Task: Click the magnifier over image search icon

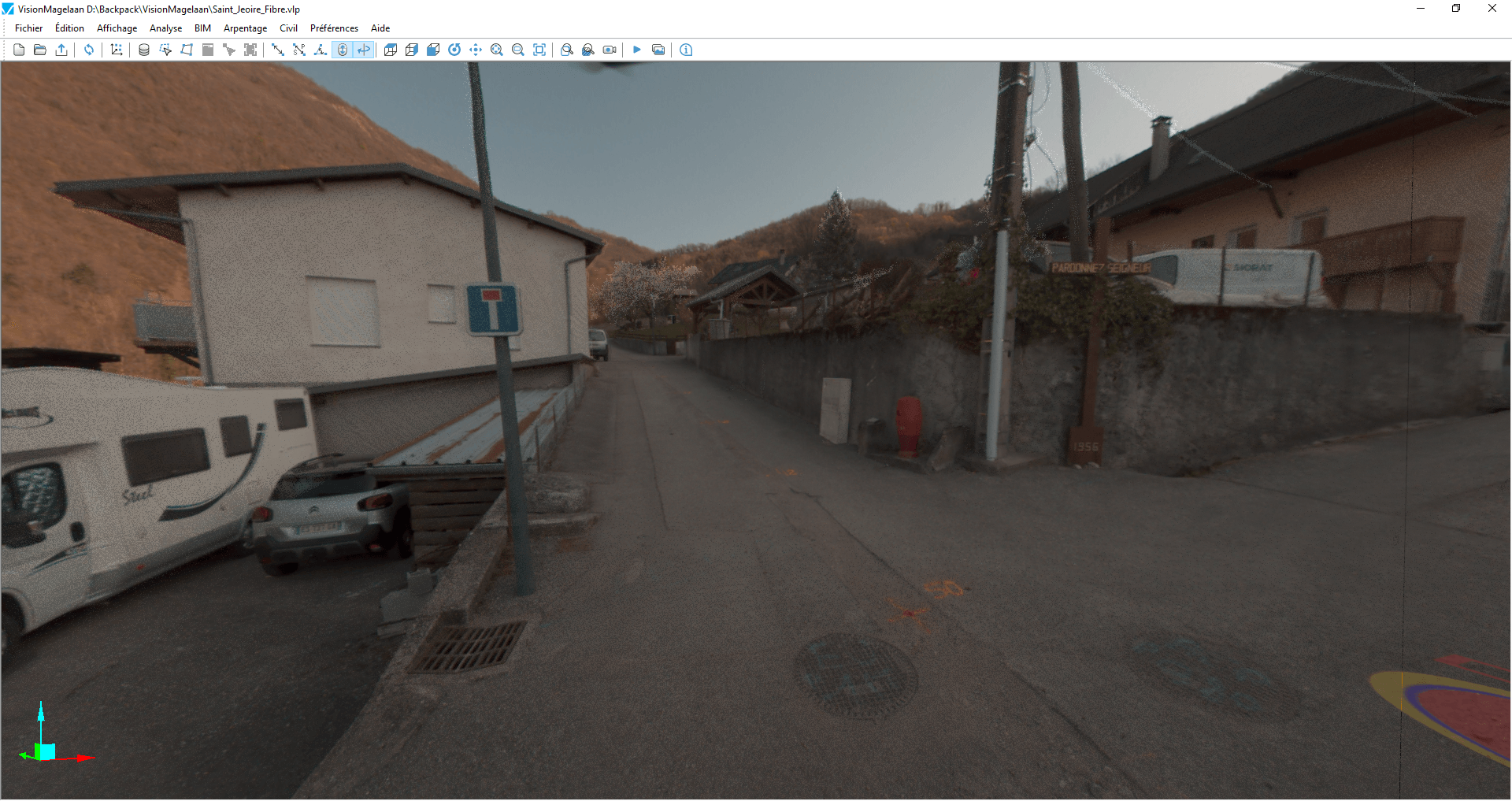Action: tap(588, 50)
